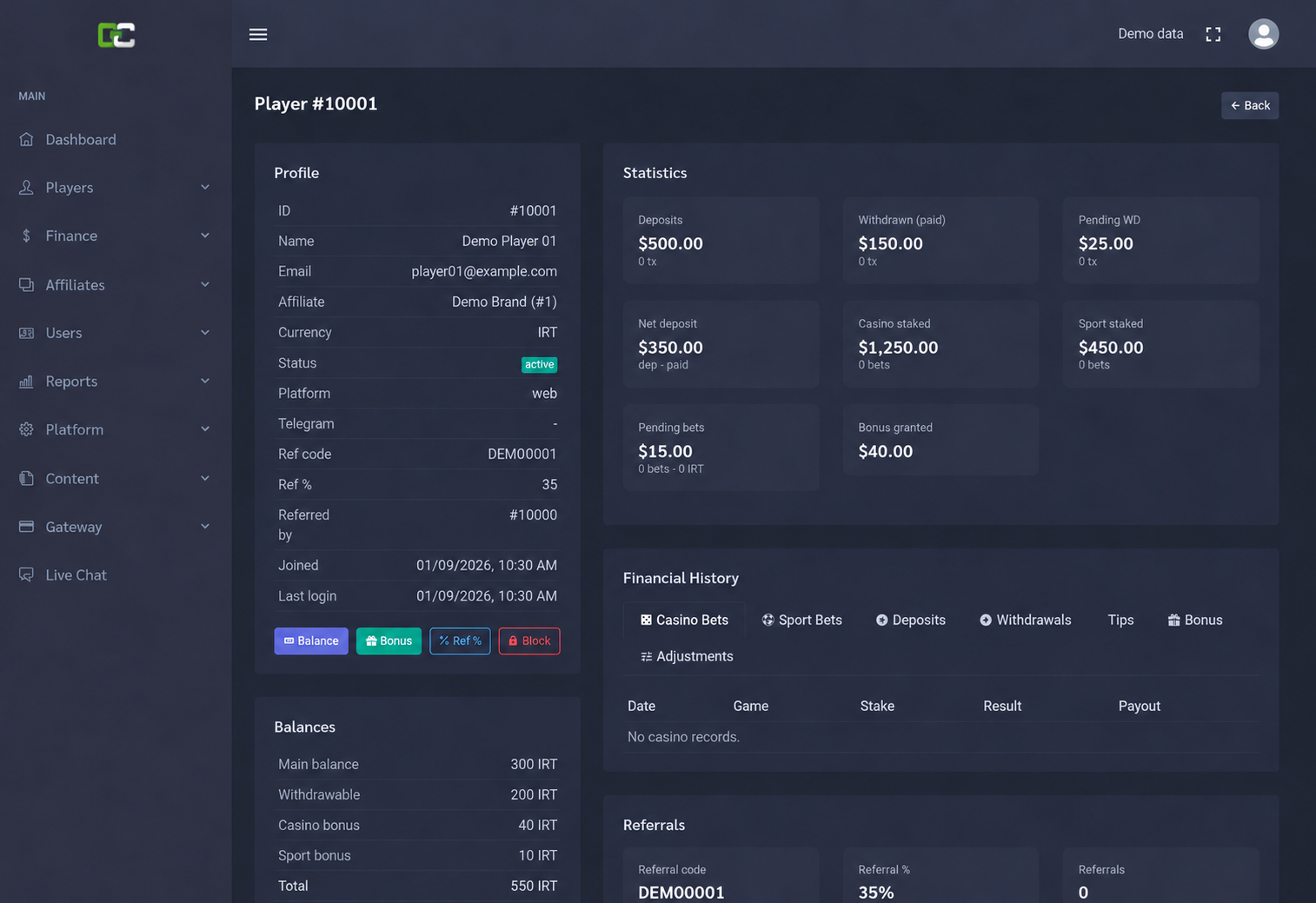This screenshot has height=903, width=1316.
Task: Open the user avatar menu
Action: 1263,34
